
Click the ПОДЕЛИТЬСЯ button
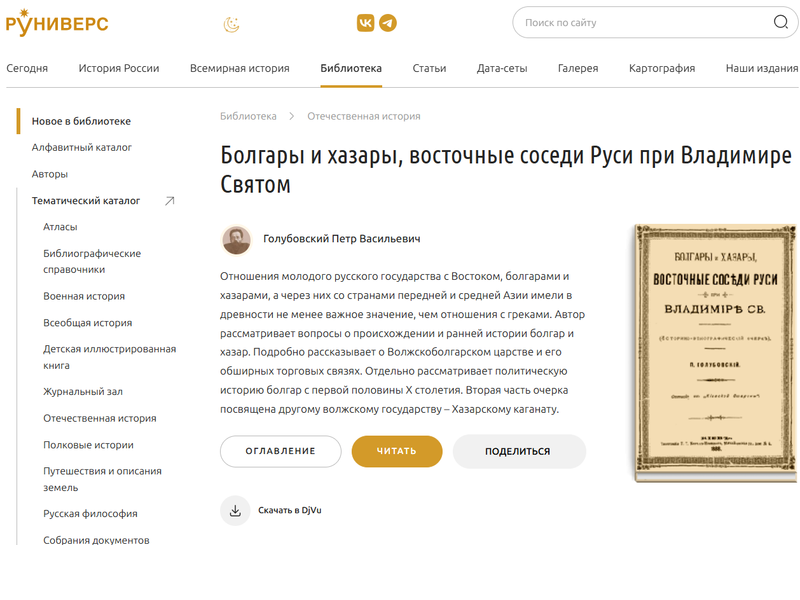pyautogui.click(x=519, y=452)
